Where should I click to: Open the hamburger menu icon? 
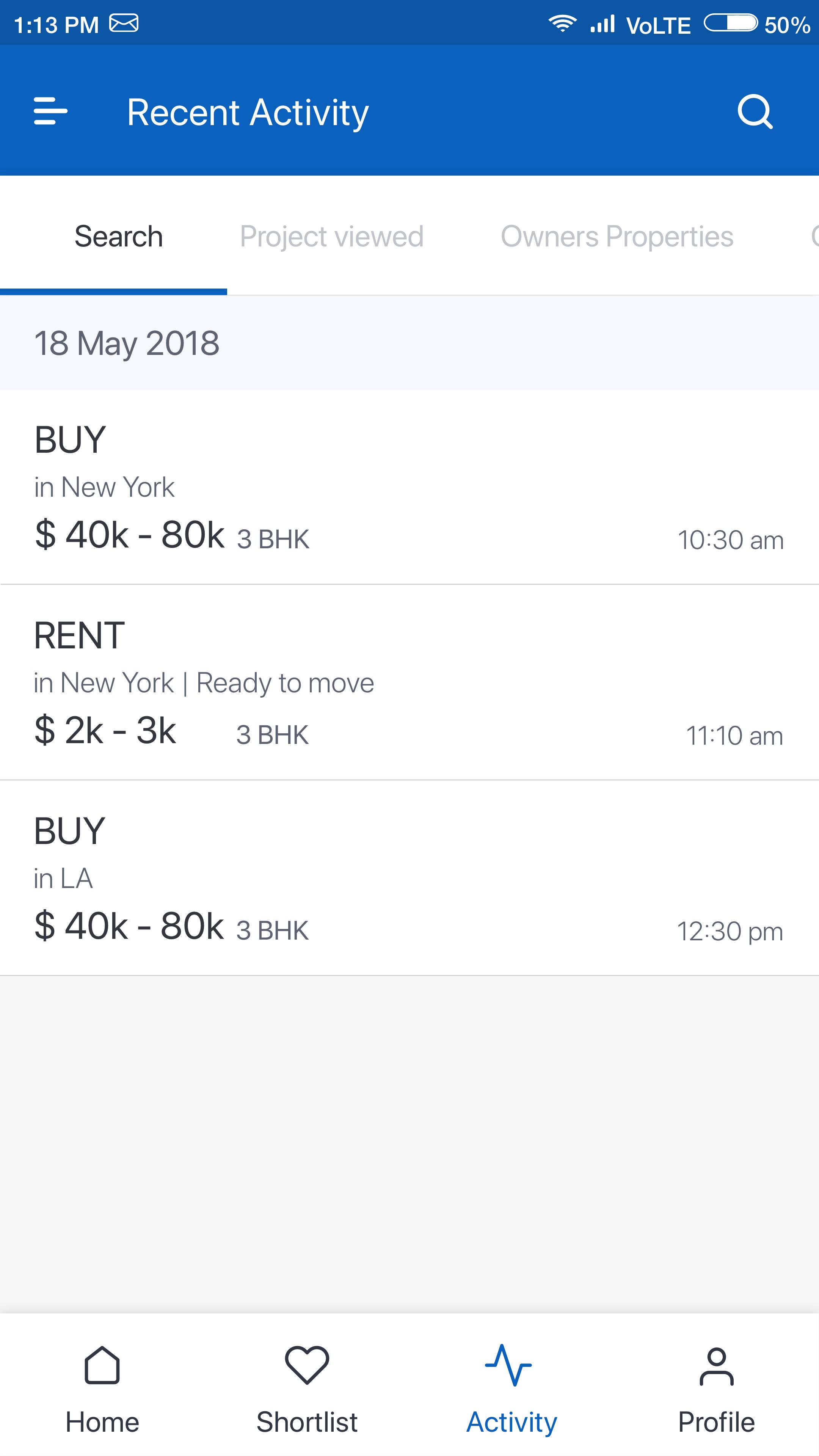(x=50, y=111)
